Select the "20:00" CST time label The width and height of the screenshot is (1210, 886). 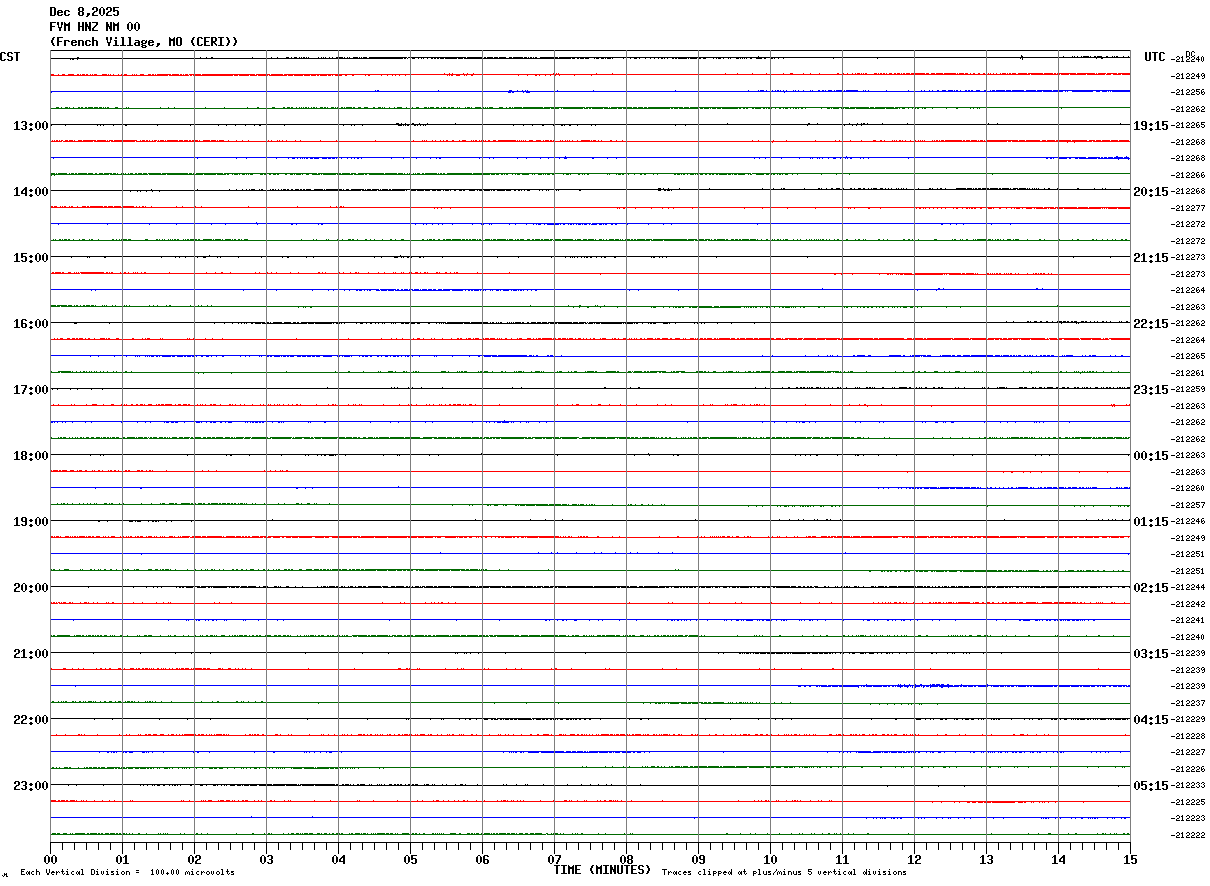click(30, 588)
